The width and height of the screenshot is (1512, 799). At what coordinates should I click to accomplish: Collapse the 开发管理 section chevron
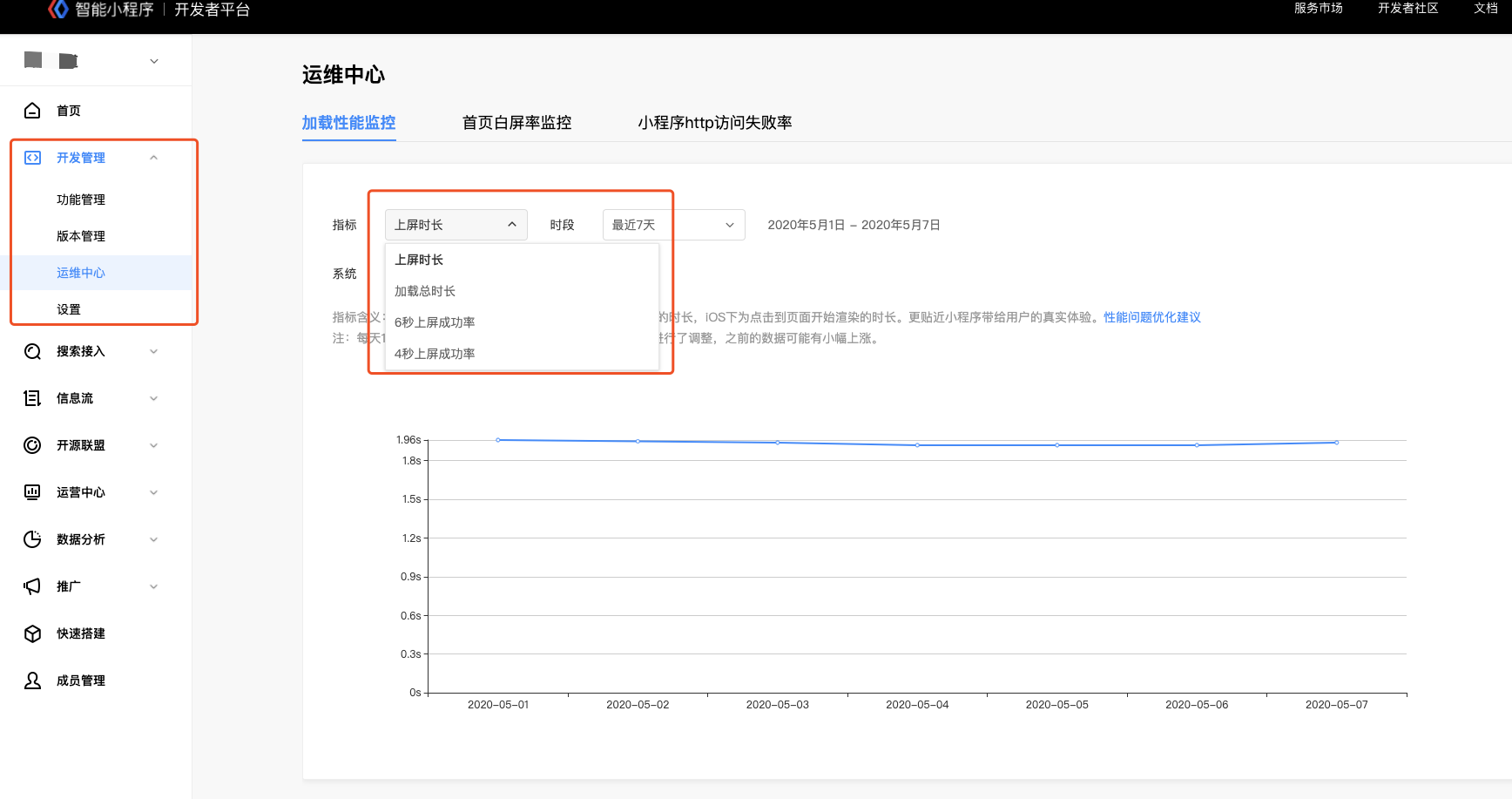[x=154, y=158]
